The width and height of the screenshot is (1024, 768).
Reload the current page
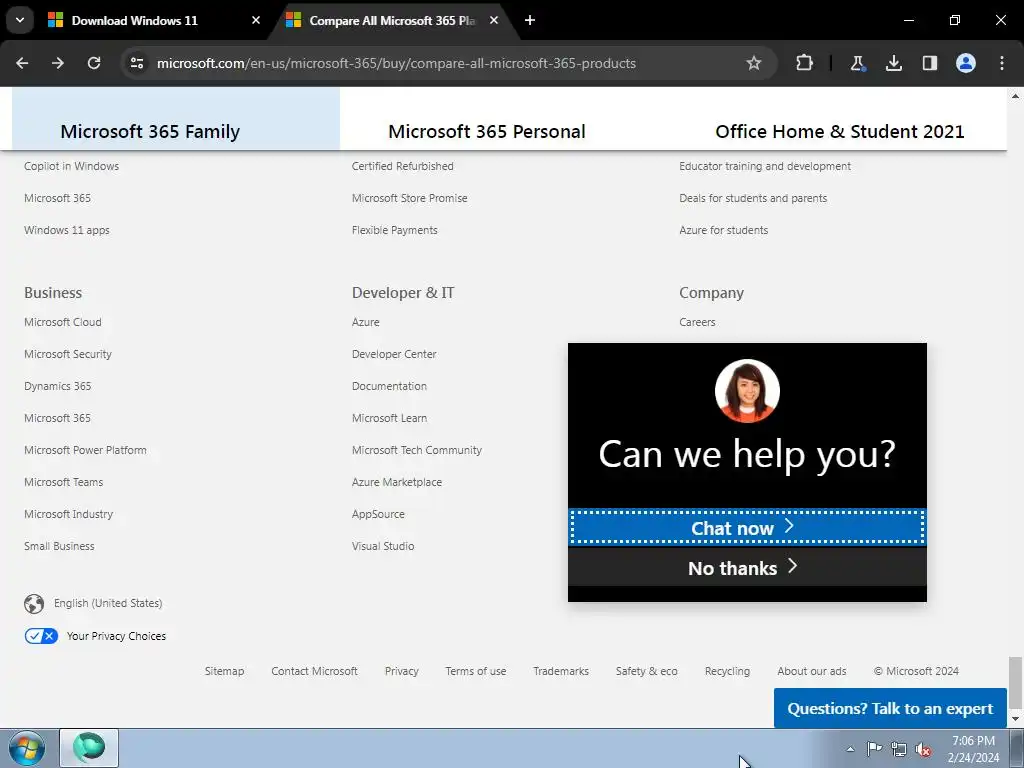[x=94, y=63]
